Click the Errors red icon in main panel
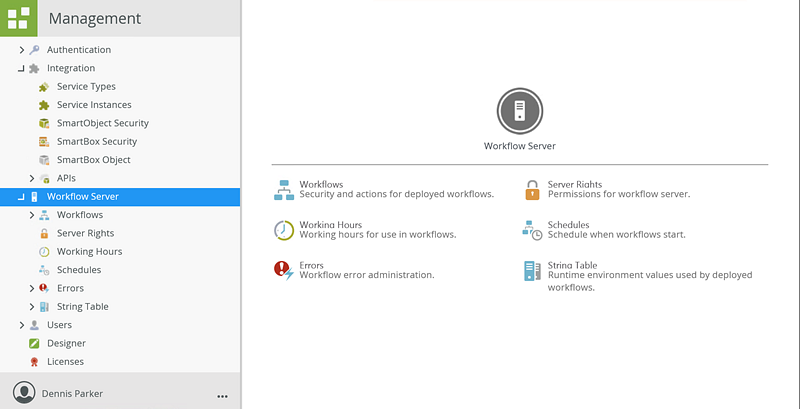This screenshot has width=800, height=409. point(283,270)
